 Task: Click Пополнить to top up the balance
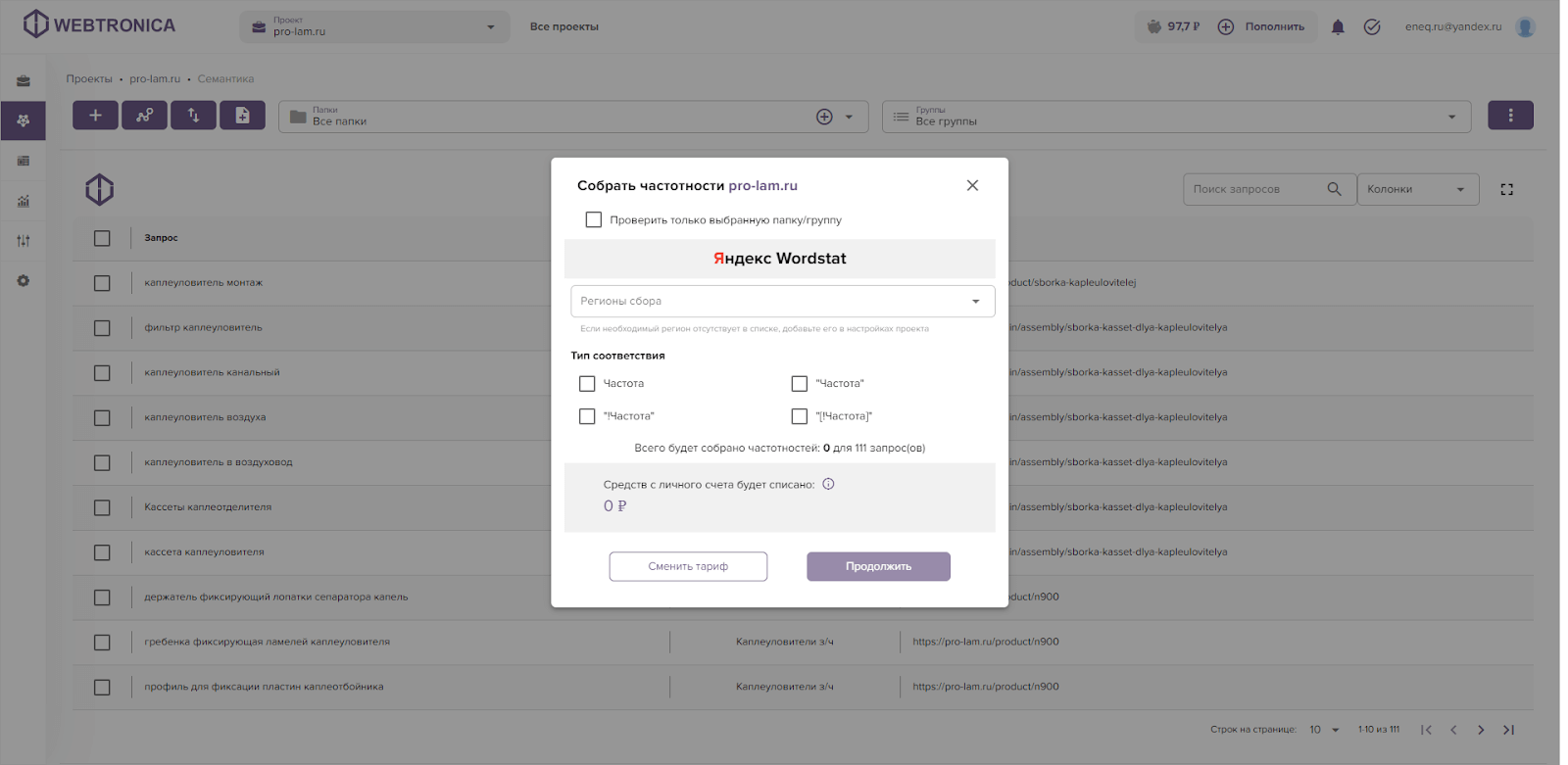pyautogui.click(x=1261, y=26)
